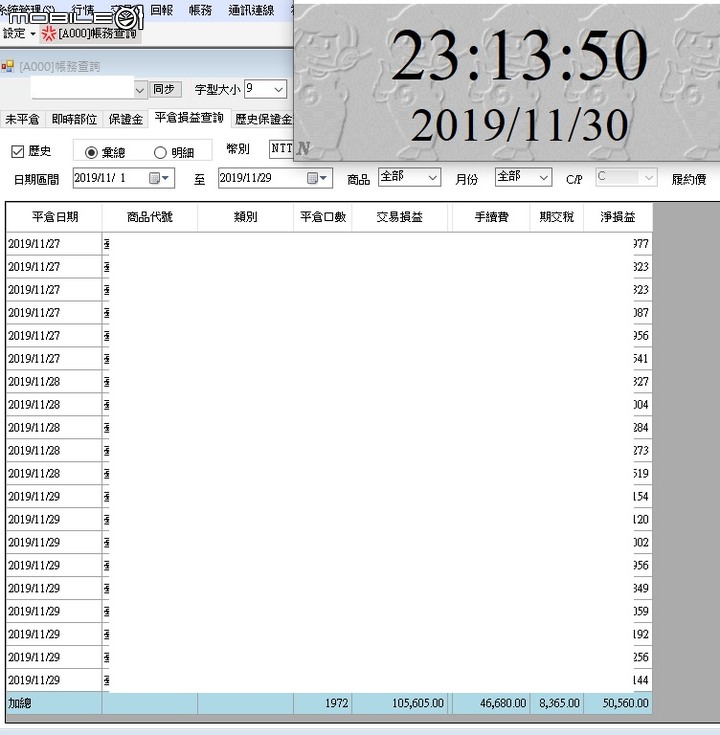Click the 幣別 NTT field
This screenshot has width=720, height=735.
281,149
